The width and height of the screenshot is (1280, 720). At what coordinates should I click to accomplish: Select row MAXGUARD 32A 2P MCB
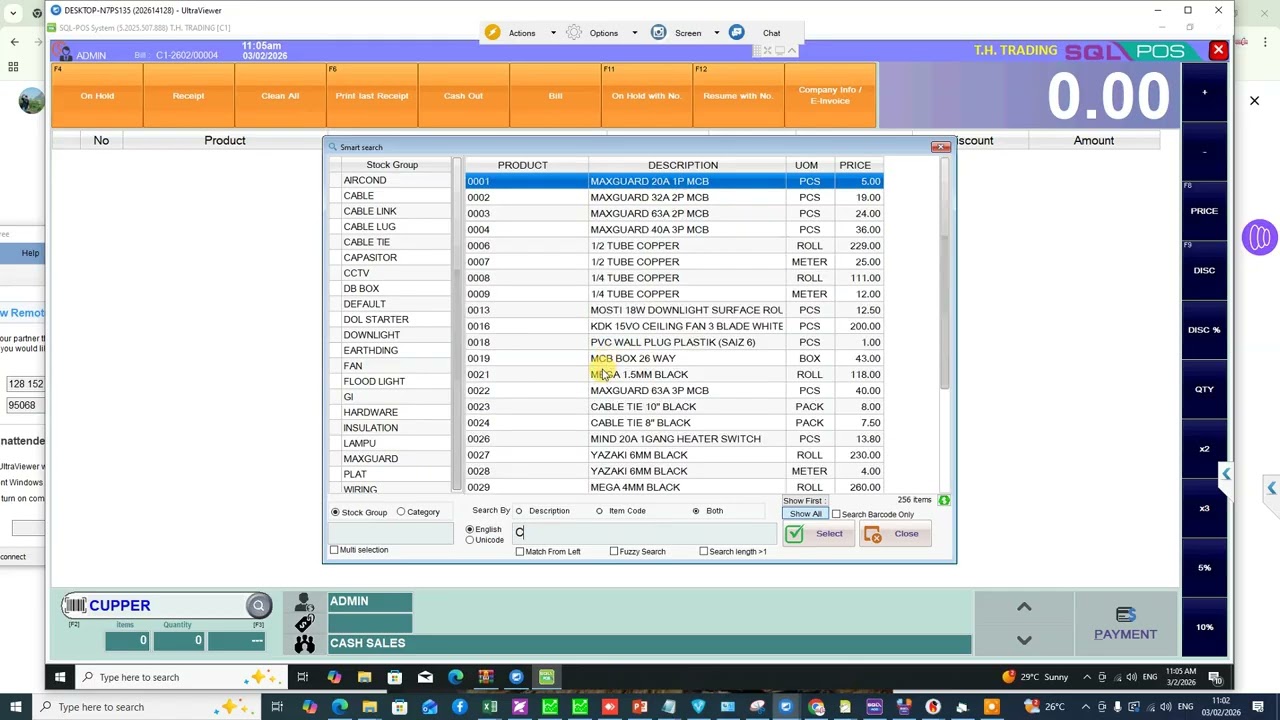coord(674,197)
